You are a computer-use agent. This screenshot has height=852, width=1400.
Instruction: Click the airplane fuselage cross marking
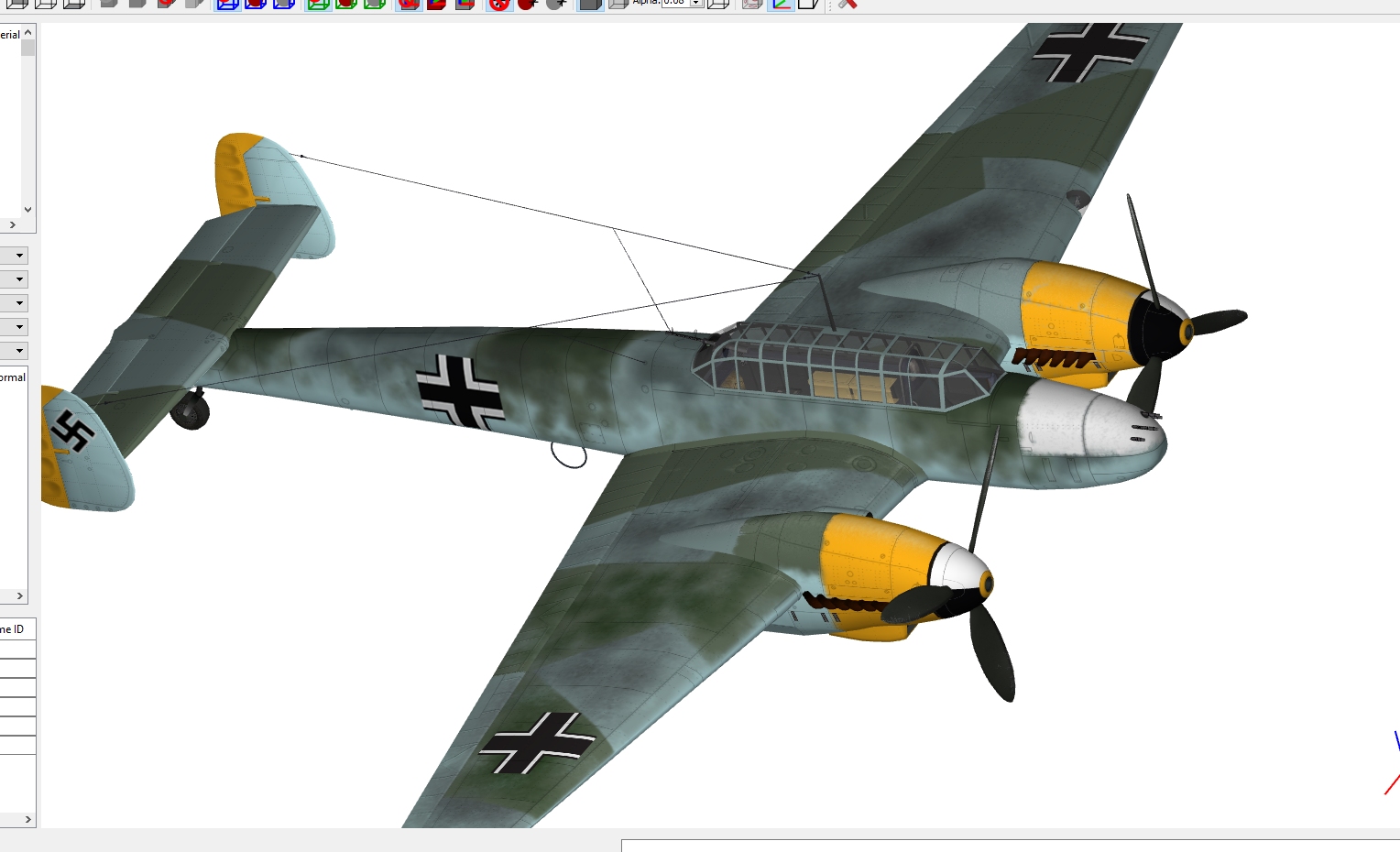[x=460, y=391]
